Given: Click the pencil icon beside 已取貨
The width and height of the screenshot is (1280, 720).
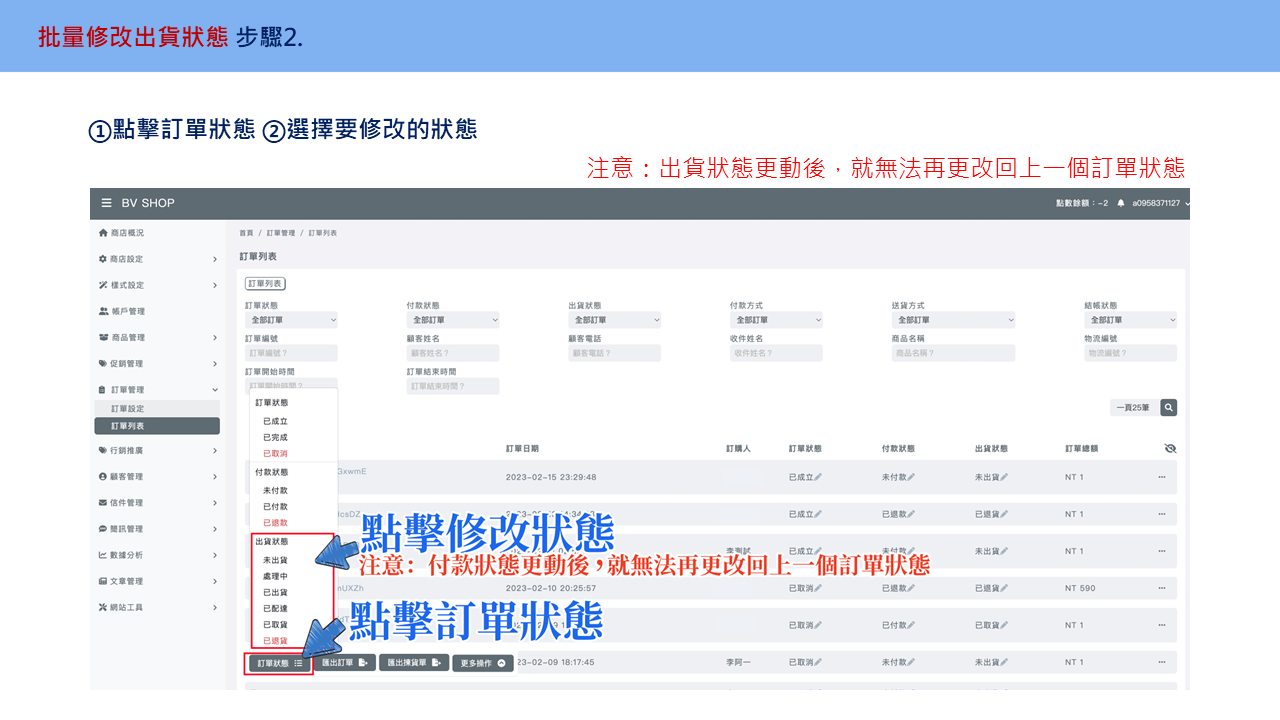Looking at the screenshot, I should (x=1004, y=625).
